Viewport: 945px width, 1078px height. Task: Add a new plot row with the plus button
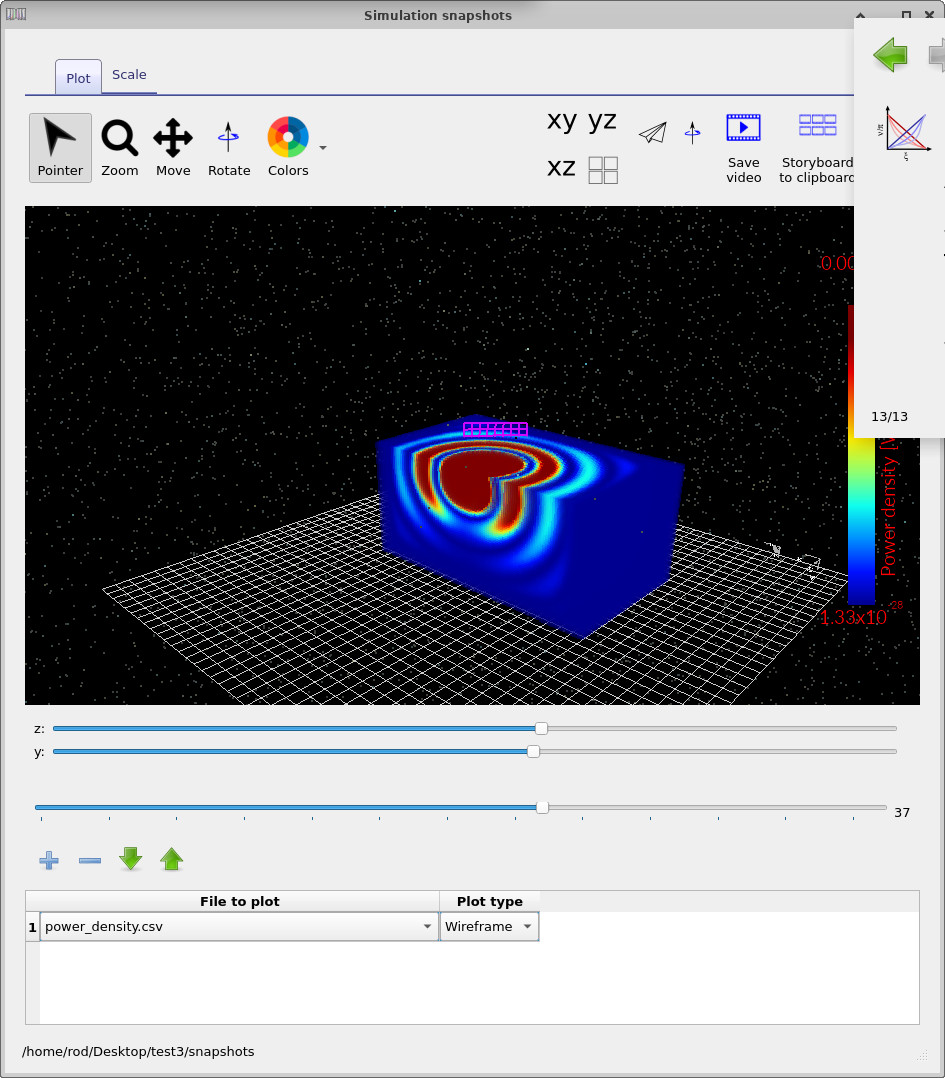[x=48, y=859]
